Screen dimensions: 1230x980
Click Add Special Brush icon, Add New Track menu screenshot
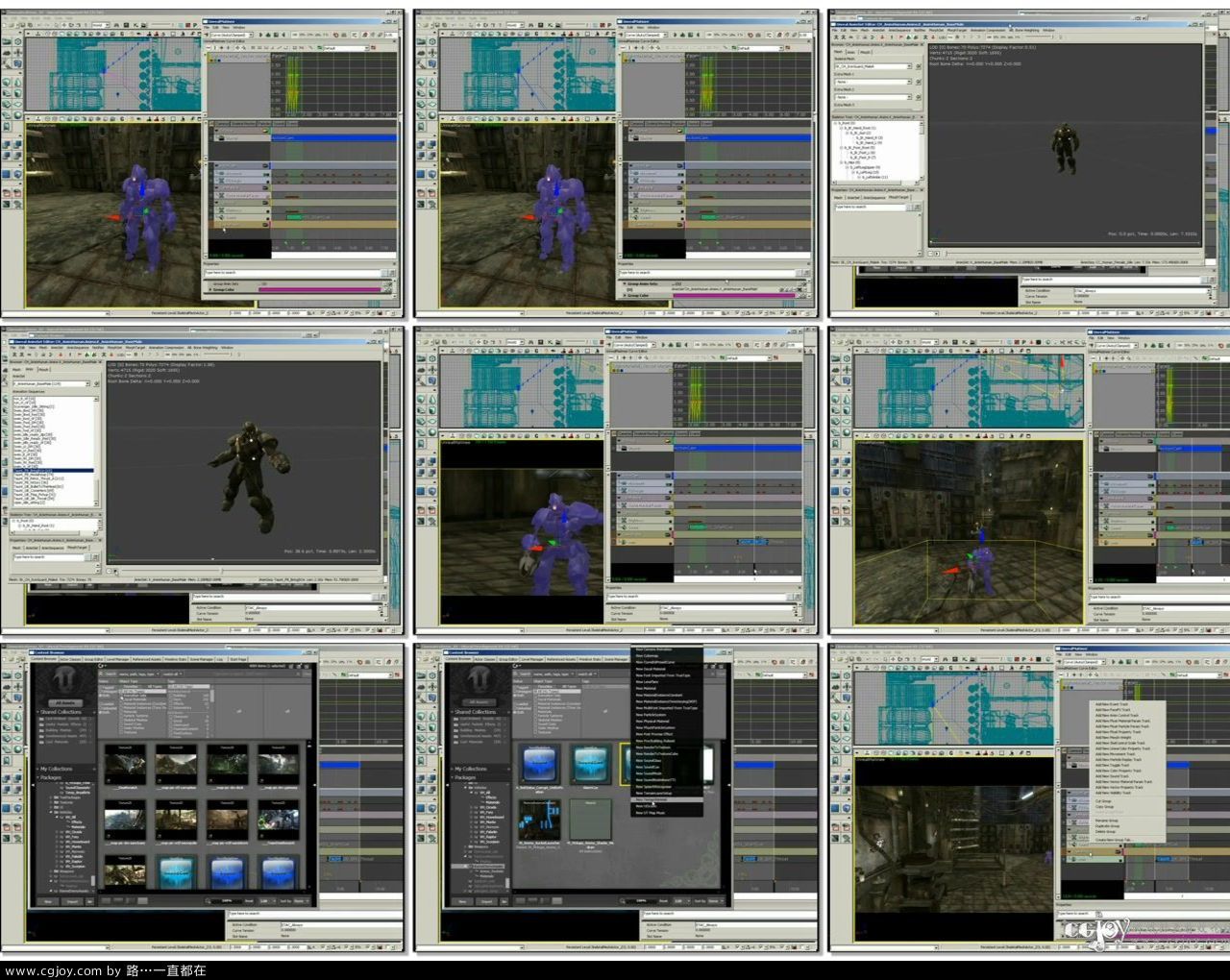pos(835,808)
